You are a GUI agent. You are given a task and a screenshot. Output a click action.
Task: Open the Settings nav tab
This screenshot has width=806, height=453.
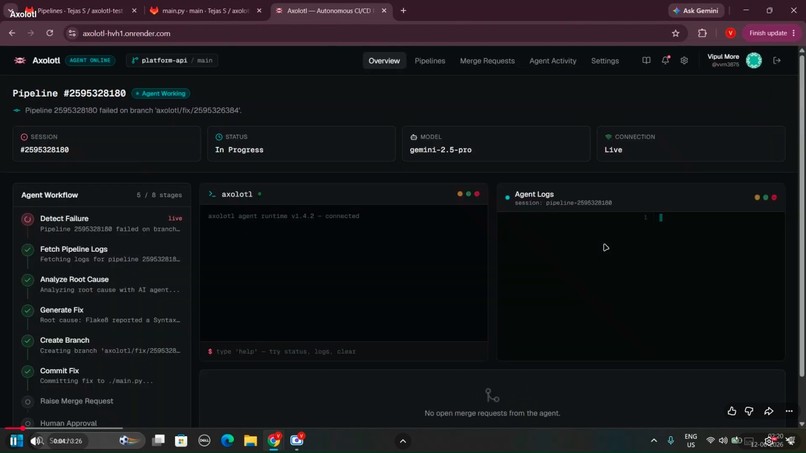(x=605, y=61)
